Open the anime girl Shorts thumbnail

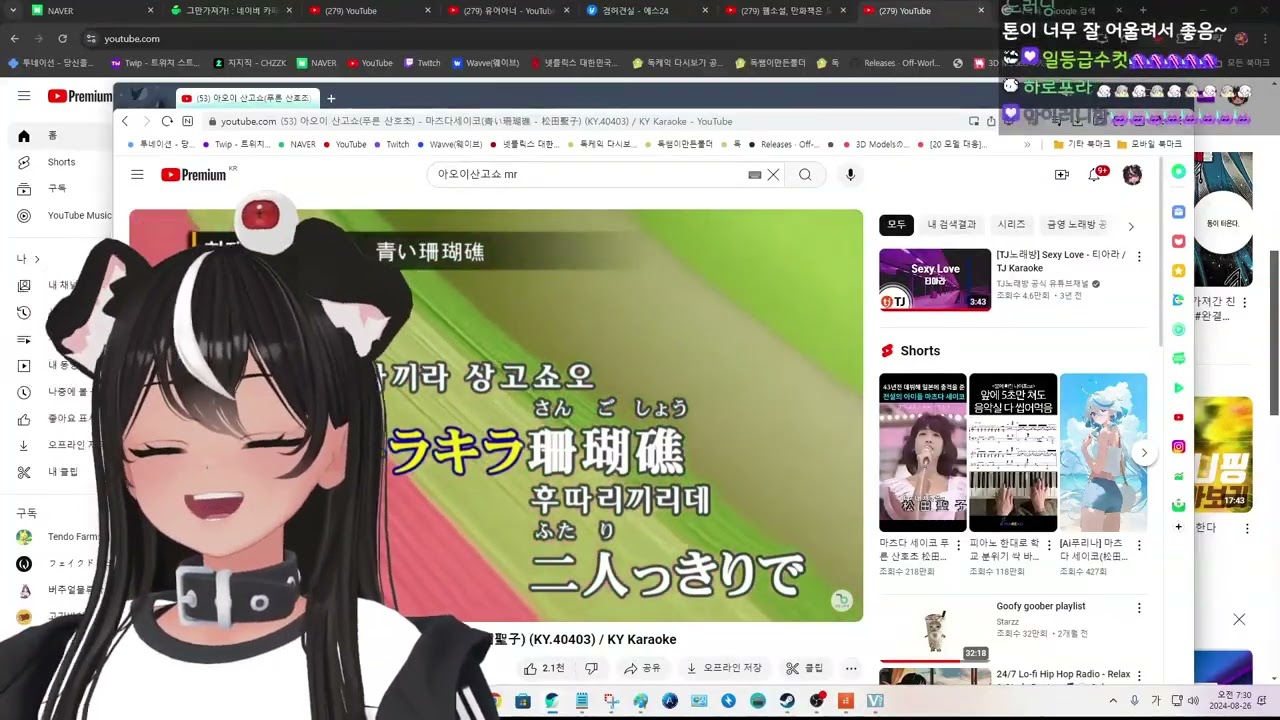tap(1103, 453)
